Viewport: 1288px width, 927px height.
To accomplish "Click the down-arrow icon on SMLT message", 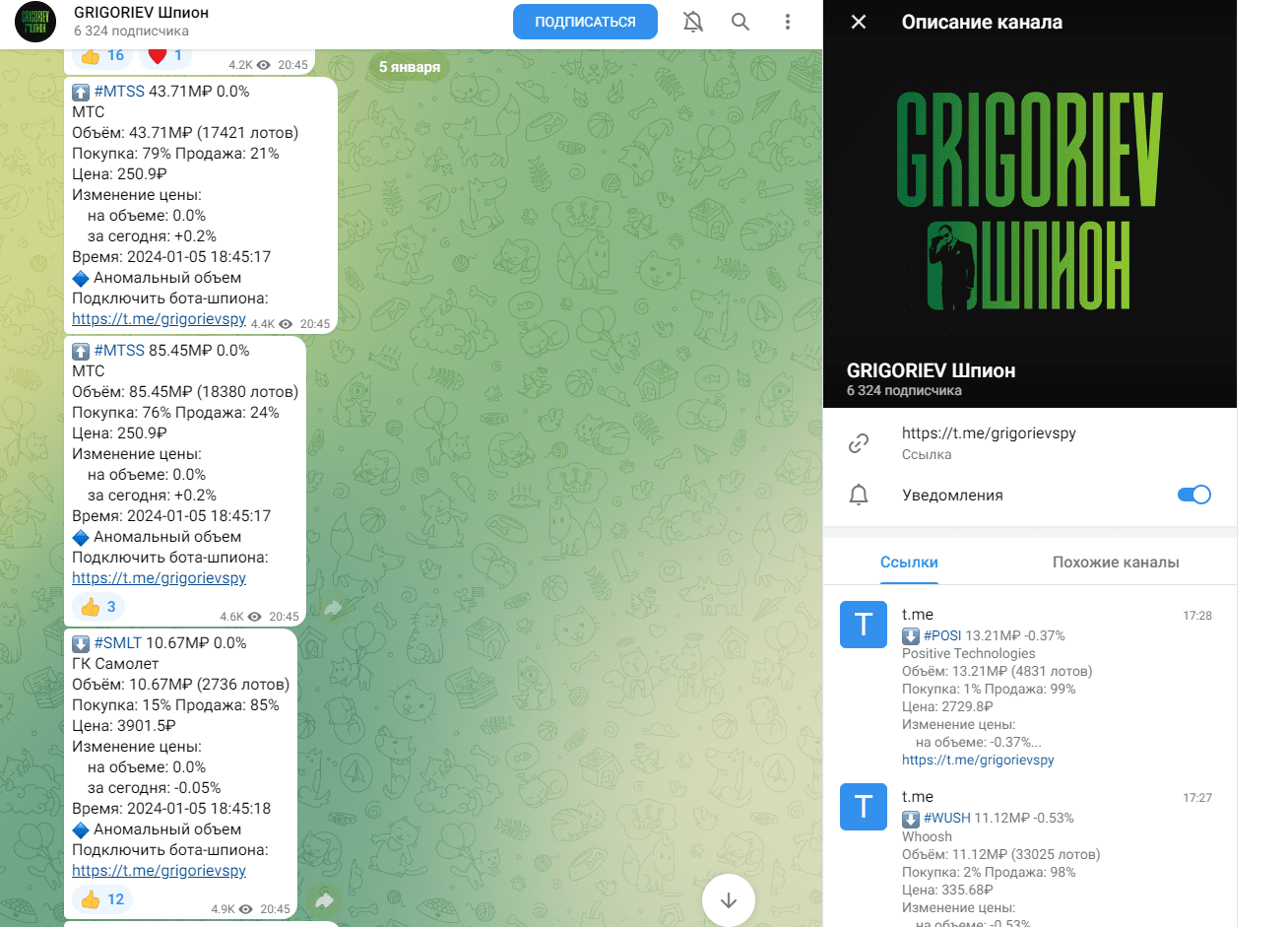I will tap(81, 643).
